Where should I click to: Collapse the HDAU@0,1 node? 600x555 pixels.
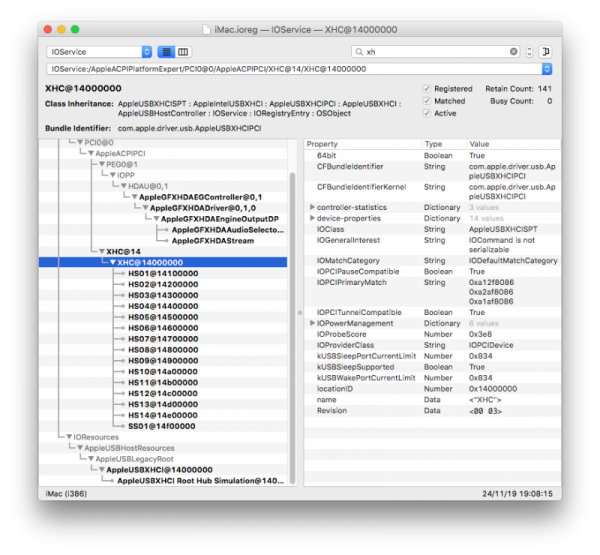(124, 186)
